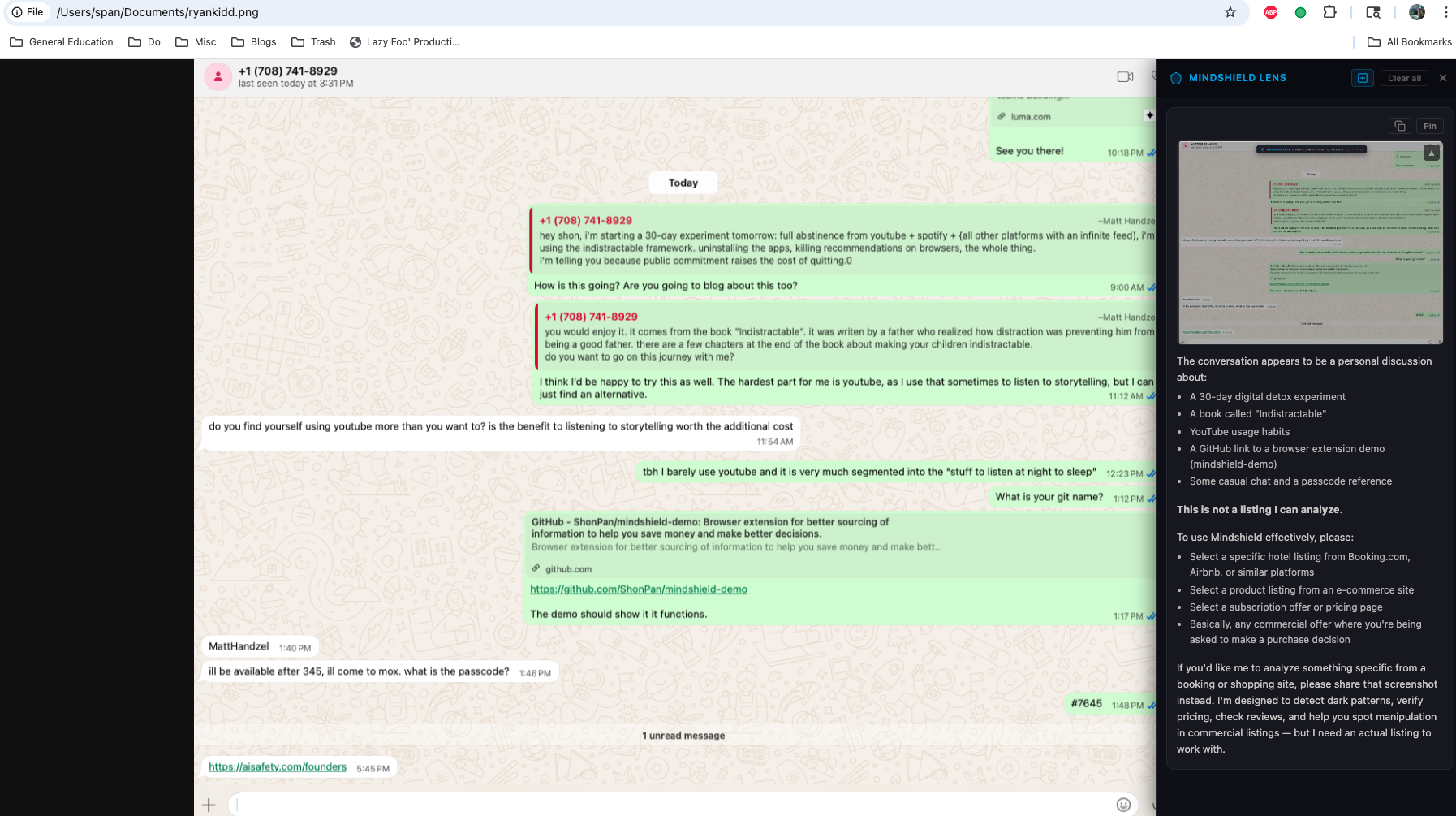Copy the analysis using the copy icon
This screenshot has height=816, width=1456.
coord(1399,126)
